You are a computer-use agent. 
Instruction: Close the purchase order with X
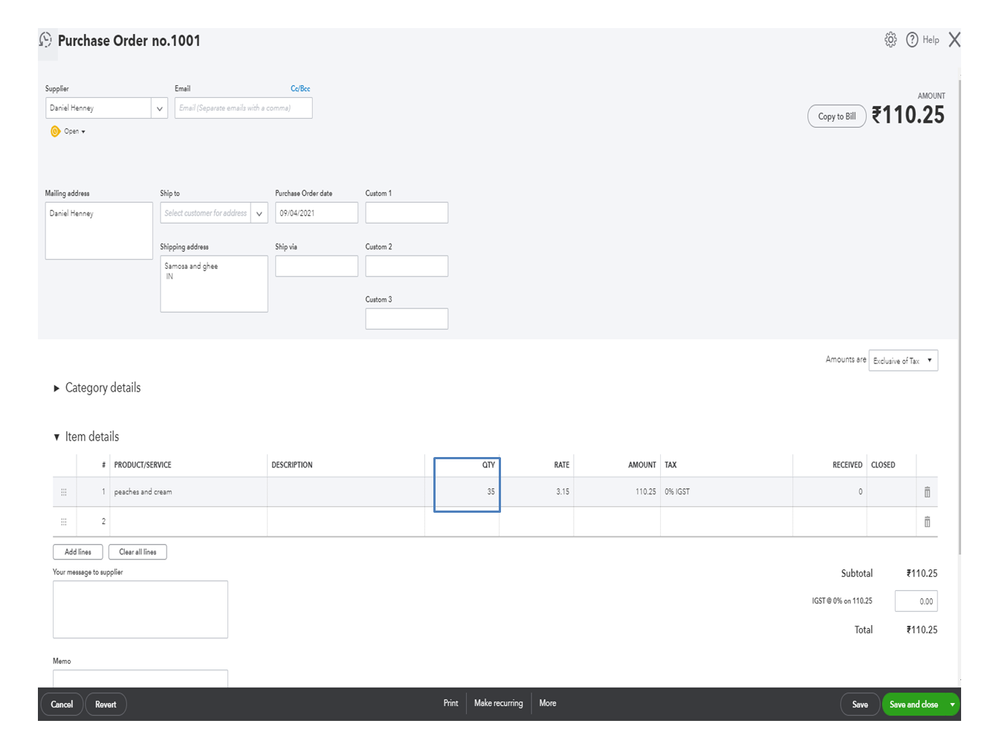(x=954, y=40)
